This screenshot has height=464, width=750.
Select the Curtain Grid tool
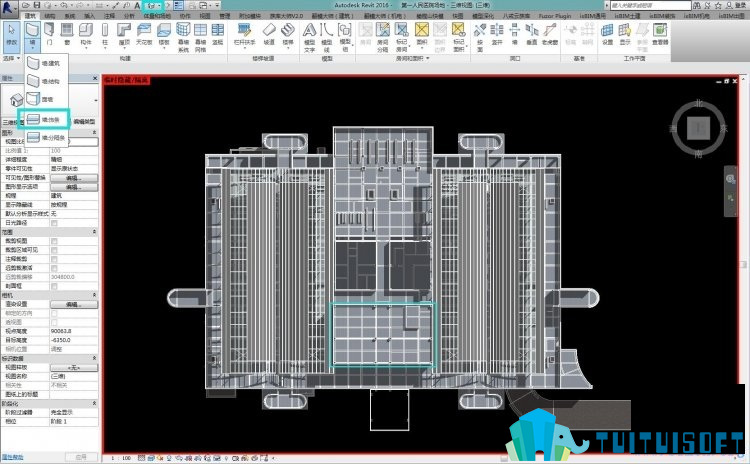coord(200,37)
